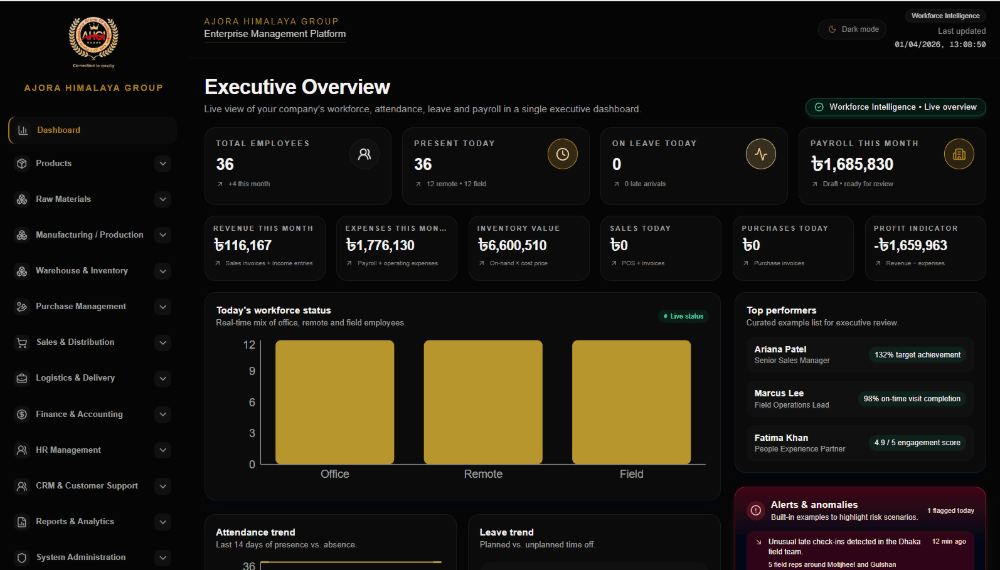Click the '1 flagged today' text

tap(950, 511)
